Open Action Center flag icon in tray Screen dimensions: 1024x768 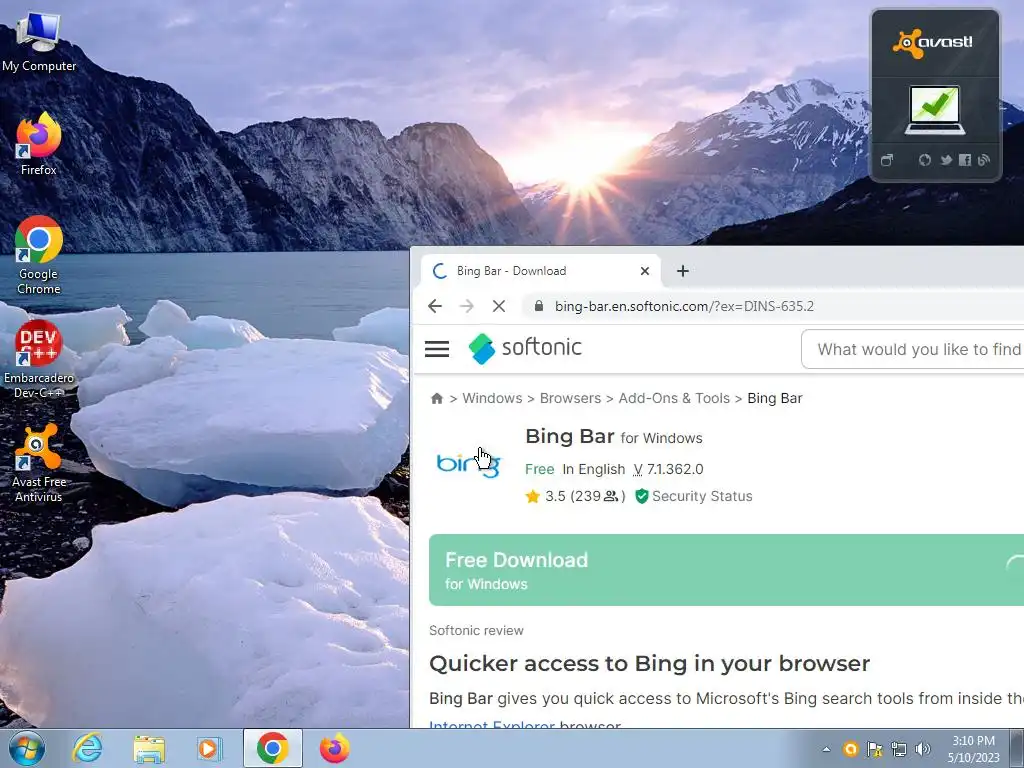(874, 749)
